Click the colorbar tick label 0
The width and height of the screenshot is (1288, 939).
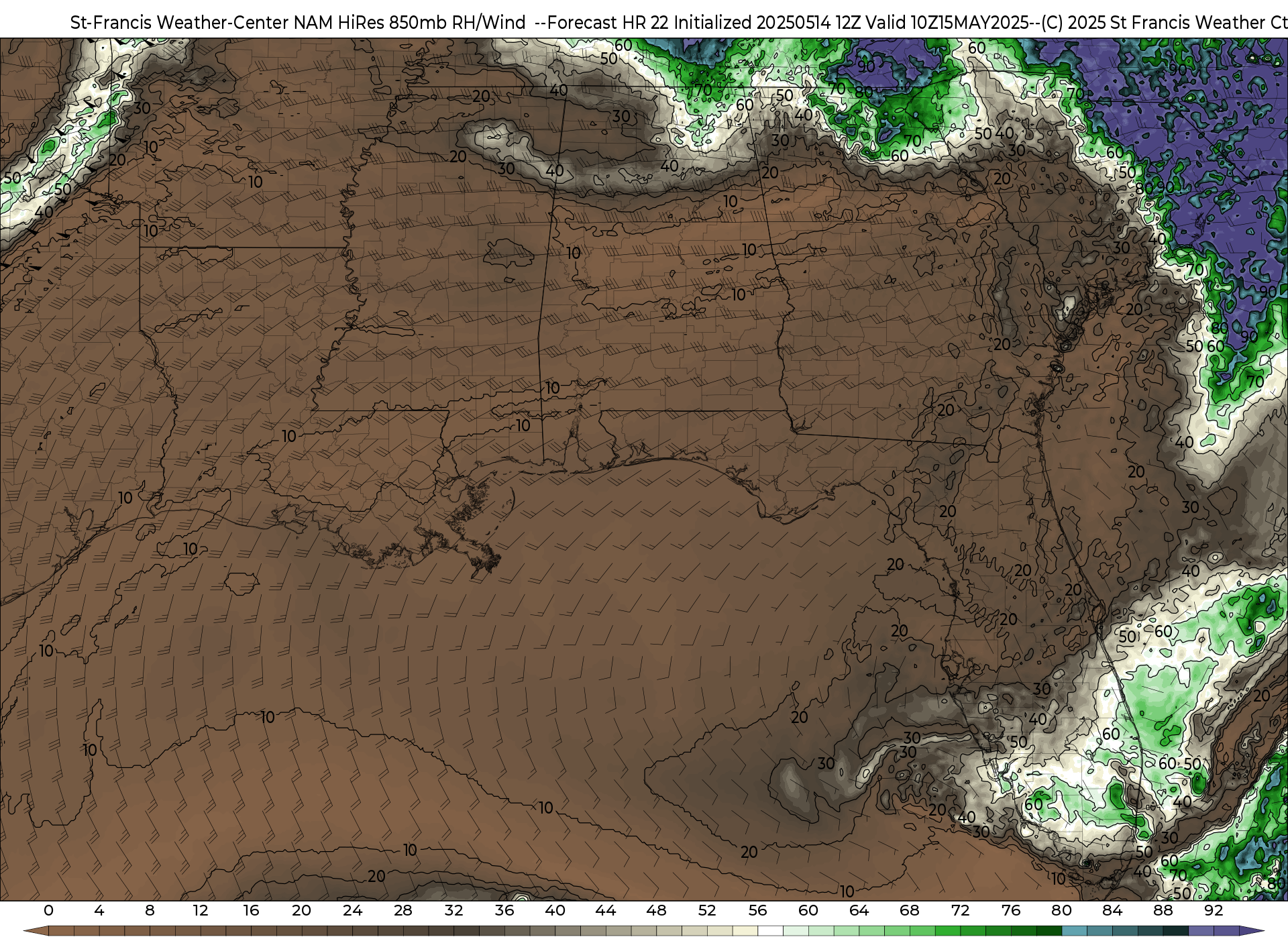tap(48, 910)
